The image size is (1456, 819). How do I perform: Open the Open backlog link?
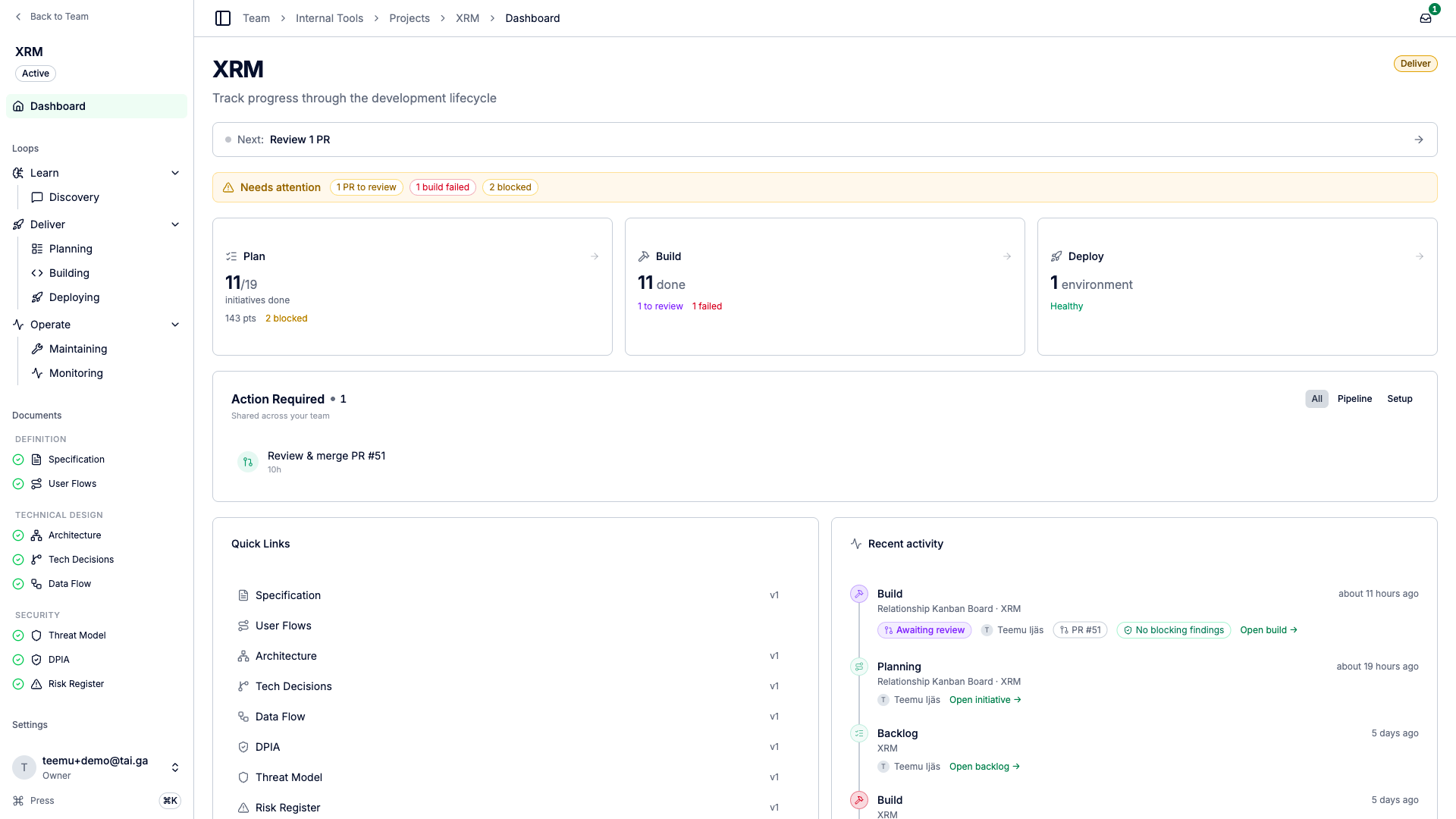point(984,767)
